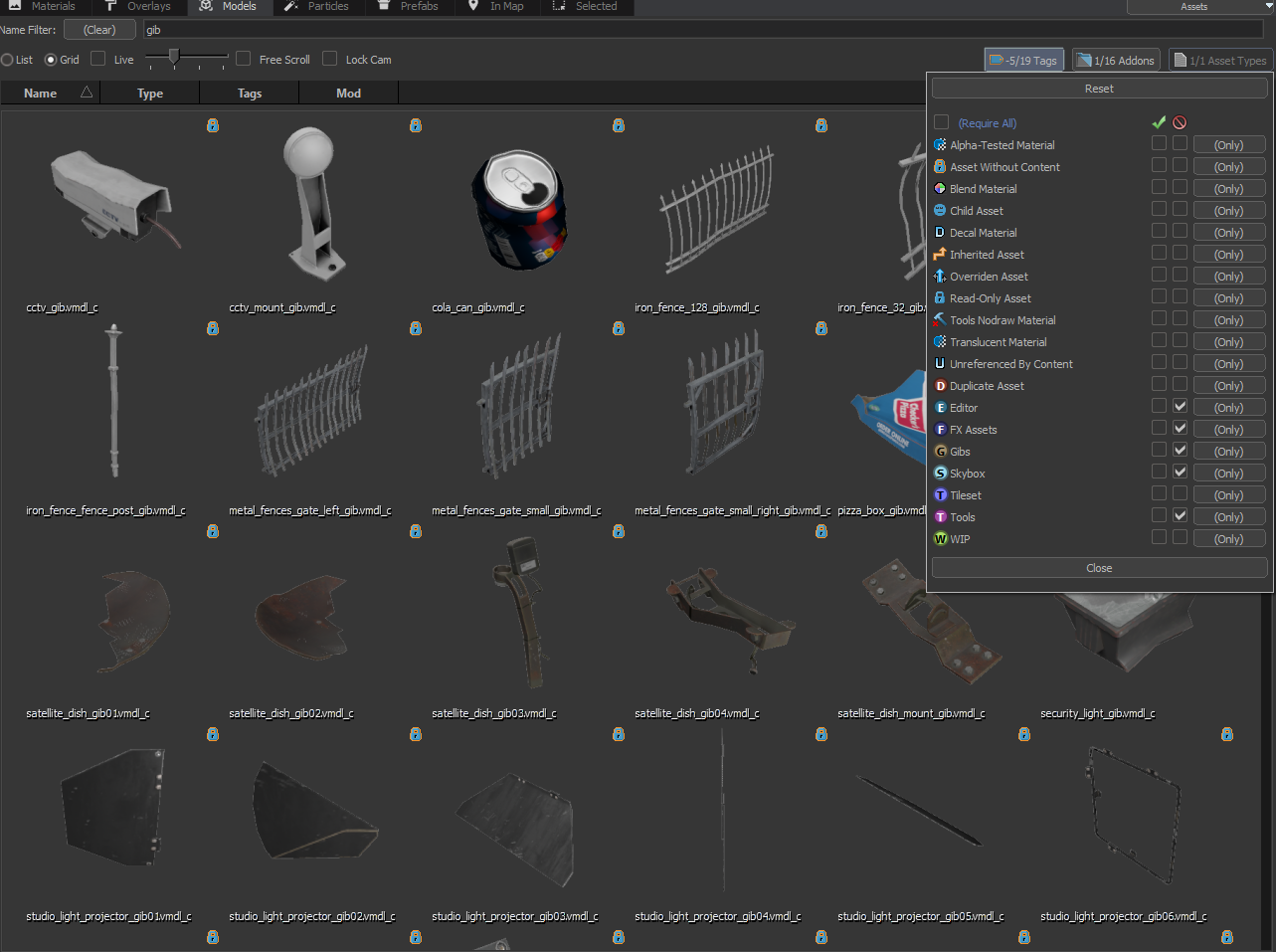Select the cola_can_gib thumbnail

[x=518, y=210]
